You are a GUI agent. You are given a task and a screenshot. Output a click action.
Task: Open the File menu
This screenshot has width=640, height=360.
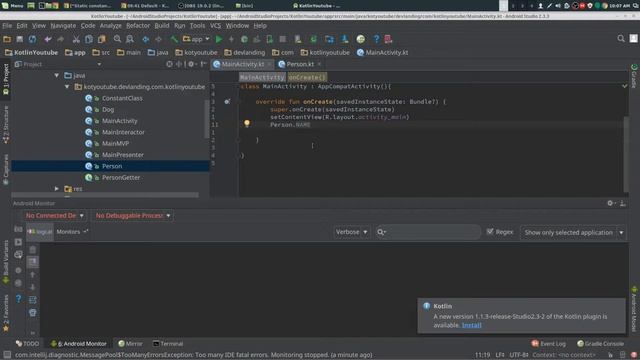[7, 26]
